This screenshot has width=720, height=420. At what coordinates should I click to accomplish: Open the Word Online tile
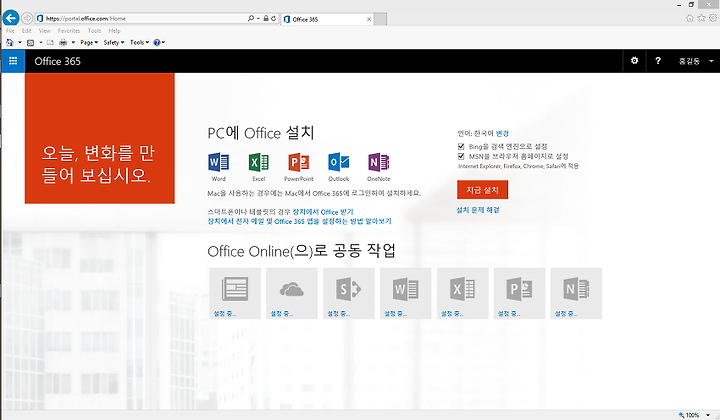point(405,293)
